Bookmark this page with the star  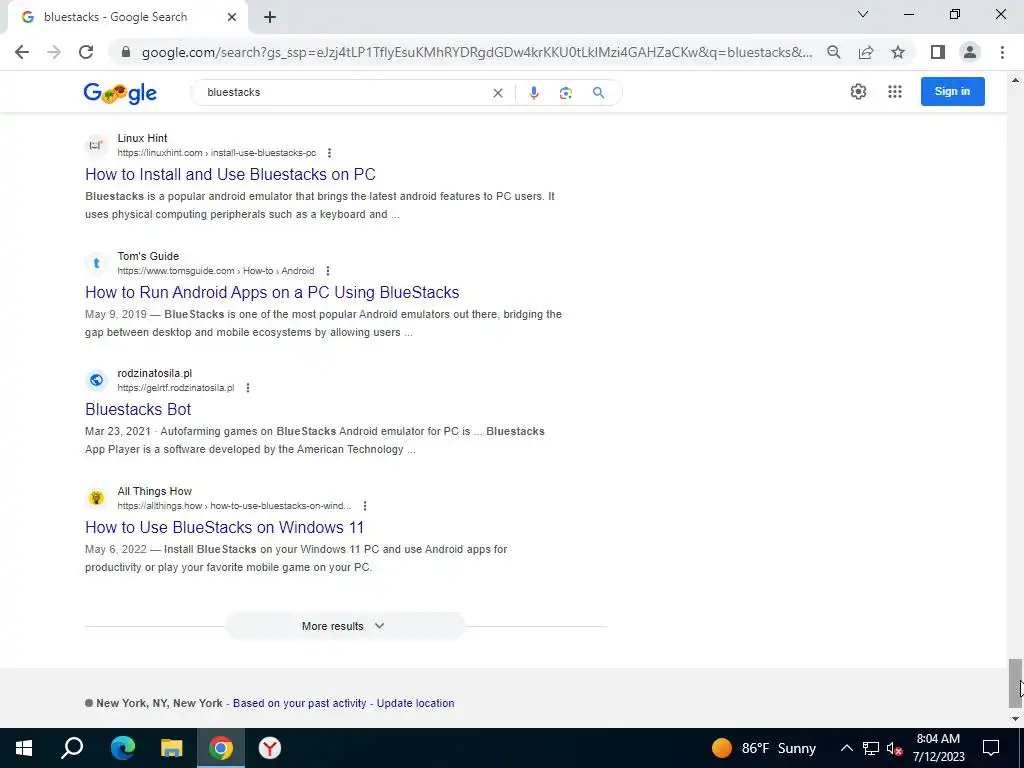[898, 52]
